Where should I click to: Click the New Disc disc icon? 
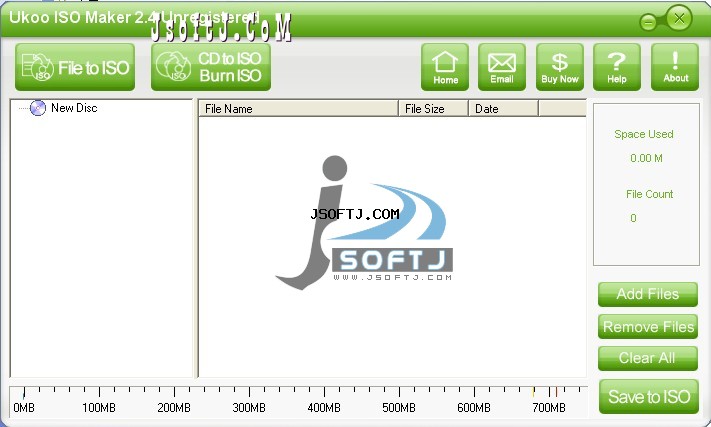[38, 108]
